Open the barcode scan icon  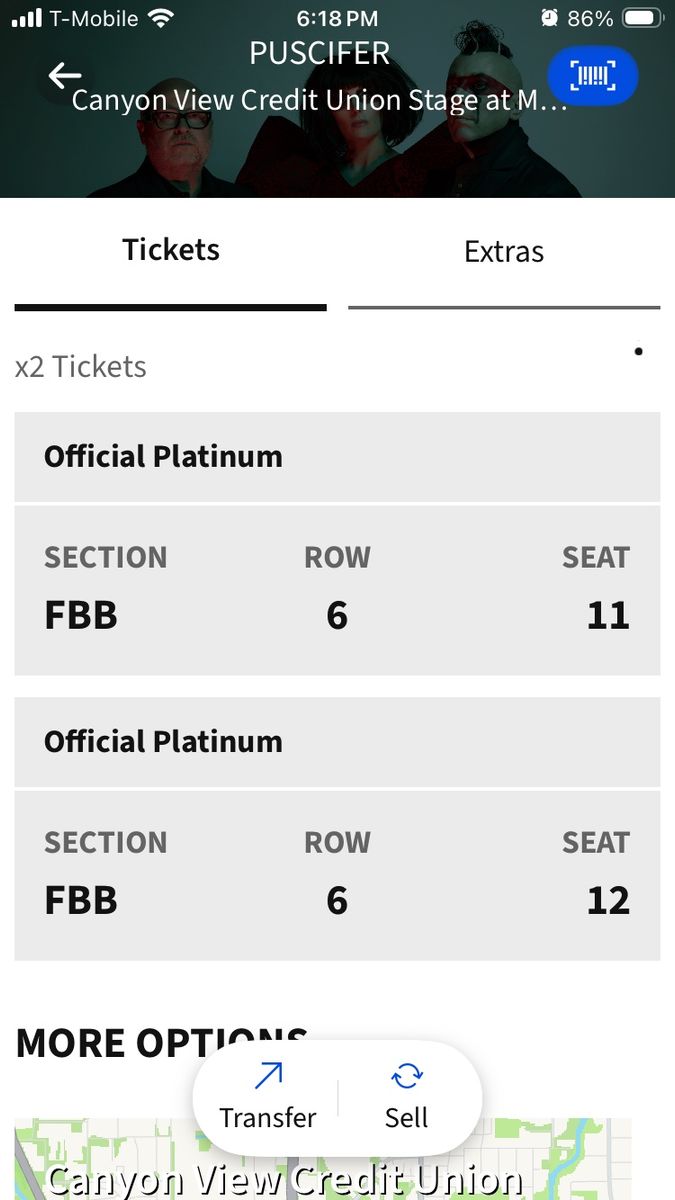(592, 76)
